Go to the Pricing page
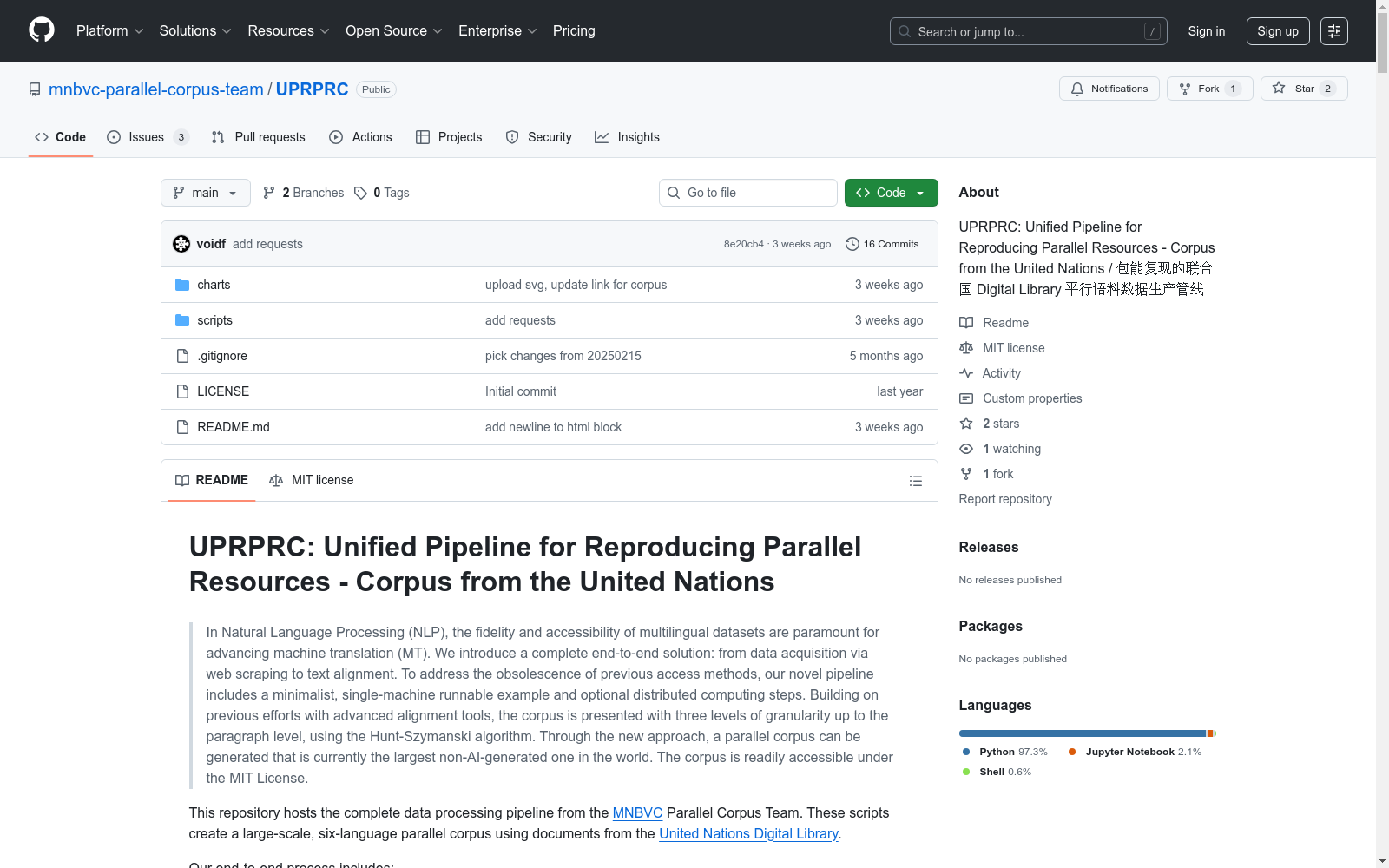The width and height of the screenshot is (1389, 868). coord(574,31)
